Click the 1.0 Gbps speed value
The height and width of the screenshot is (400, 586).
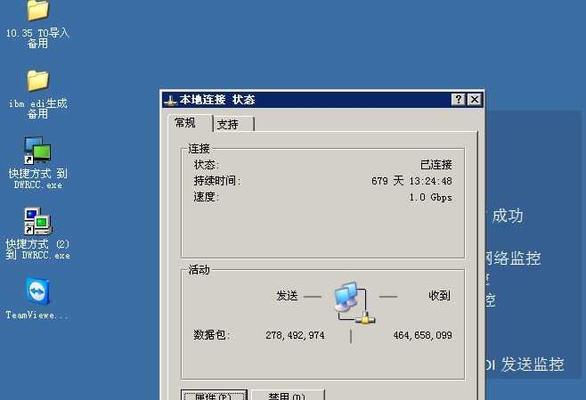(x=431, y=197)
